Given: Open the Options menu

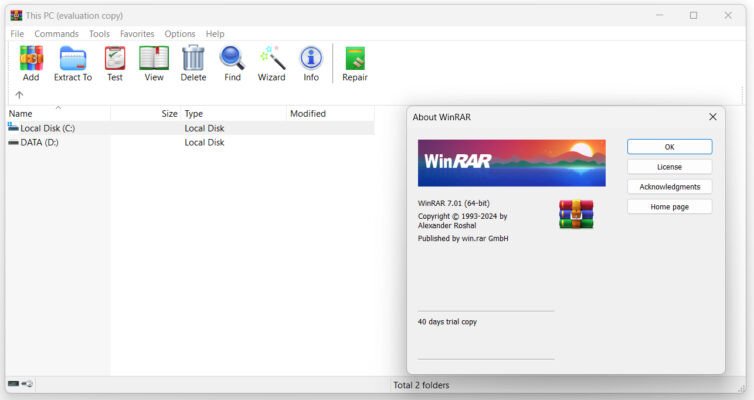Looking at the screenshot, I should pos(180,34).
